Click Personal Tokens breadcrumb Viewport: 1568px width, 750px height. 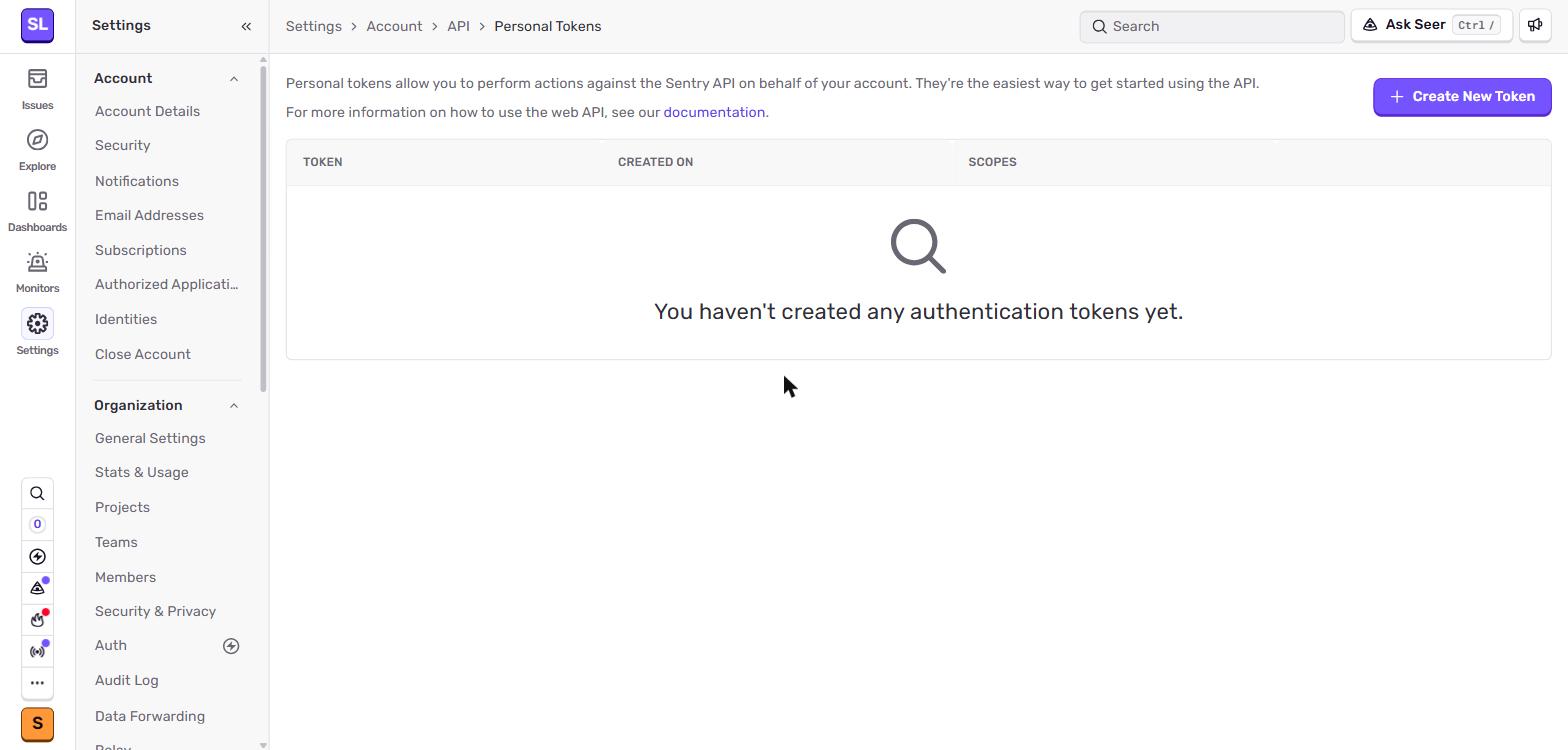(548, 26)
